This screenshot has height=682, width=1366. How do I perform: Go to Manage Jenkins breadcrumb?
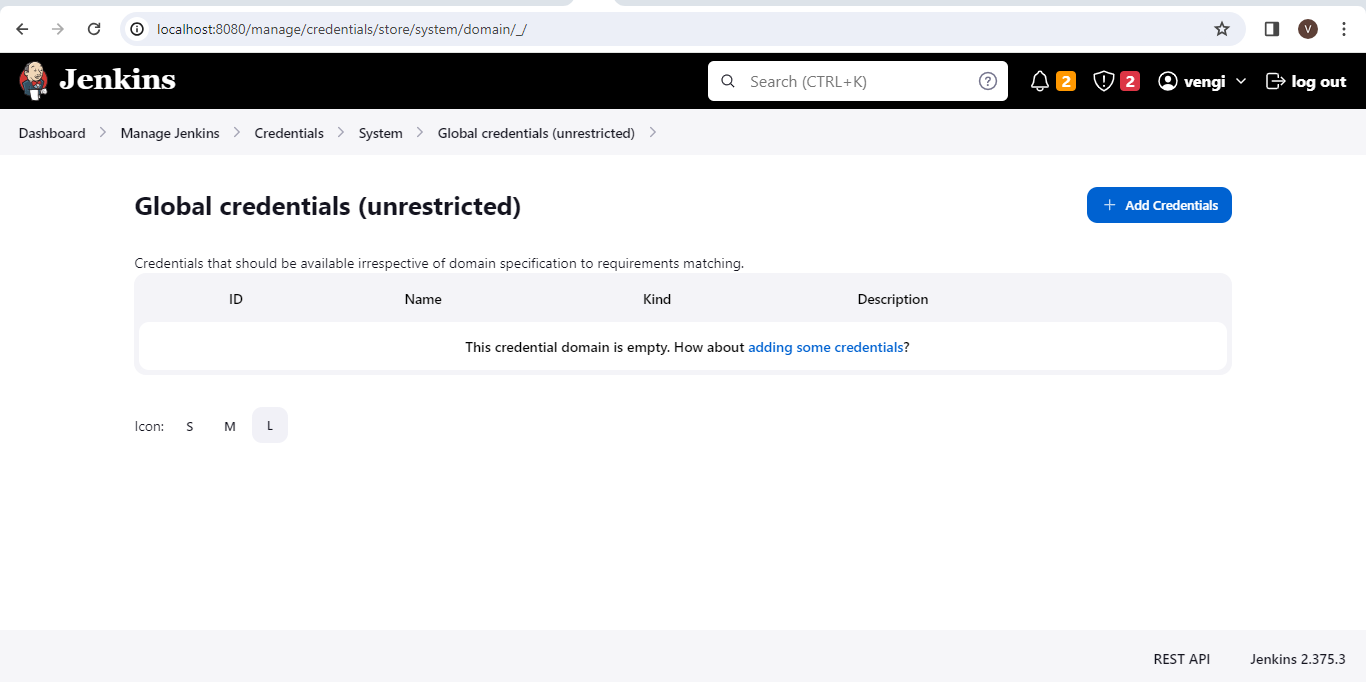170,133
